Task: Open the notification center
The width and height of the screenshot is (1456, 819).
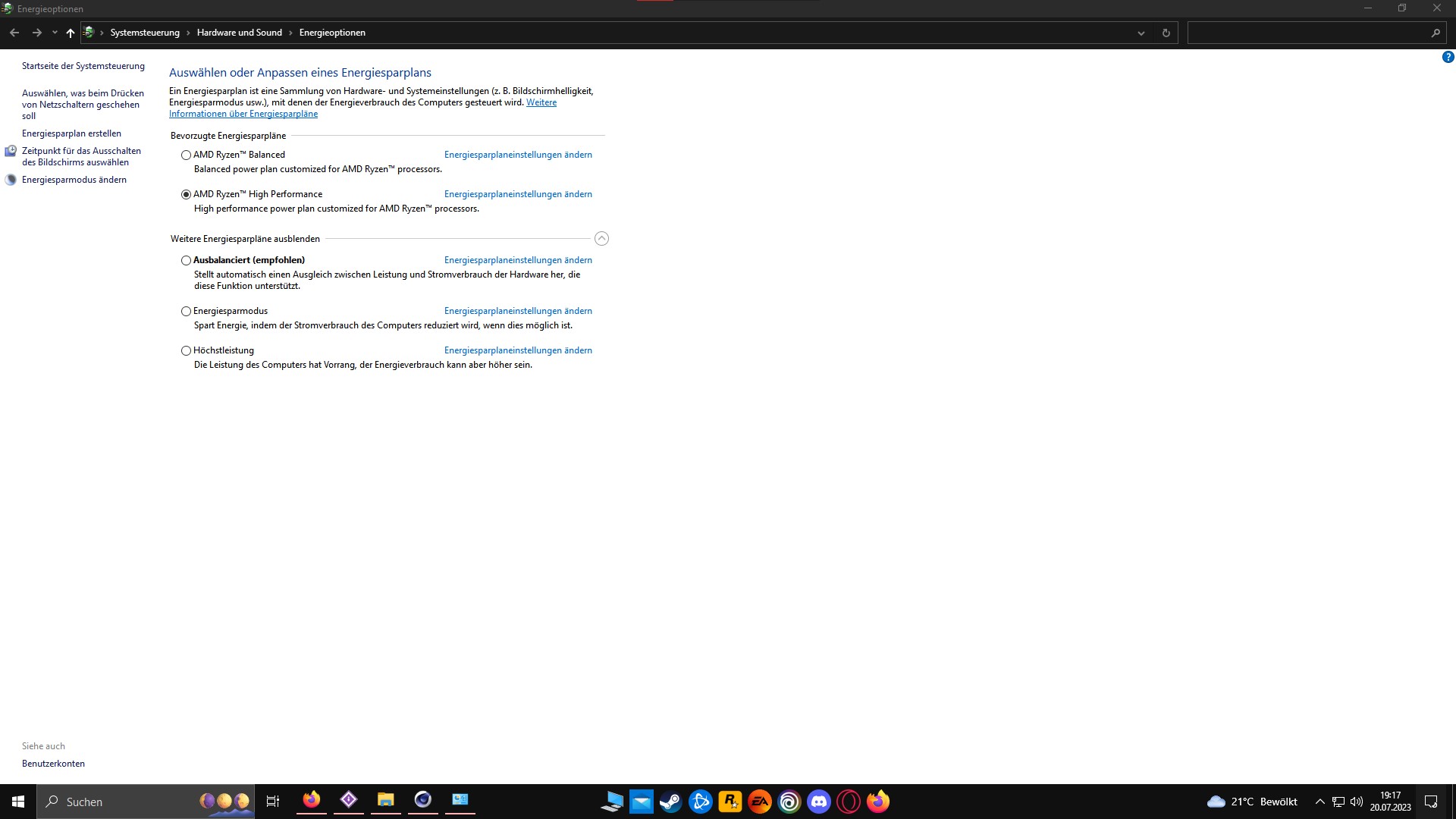Action: pos(1431,802)
